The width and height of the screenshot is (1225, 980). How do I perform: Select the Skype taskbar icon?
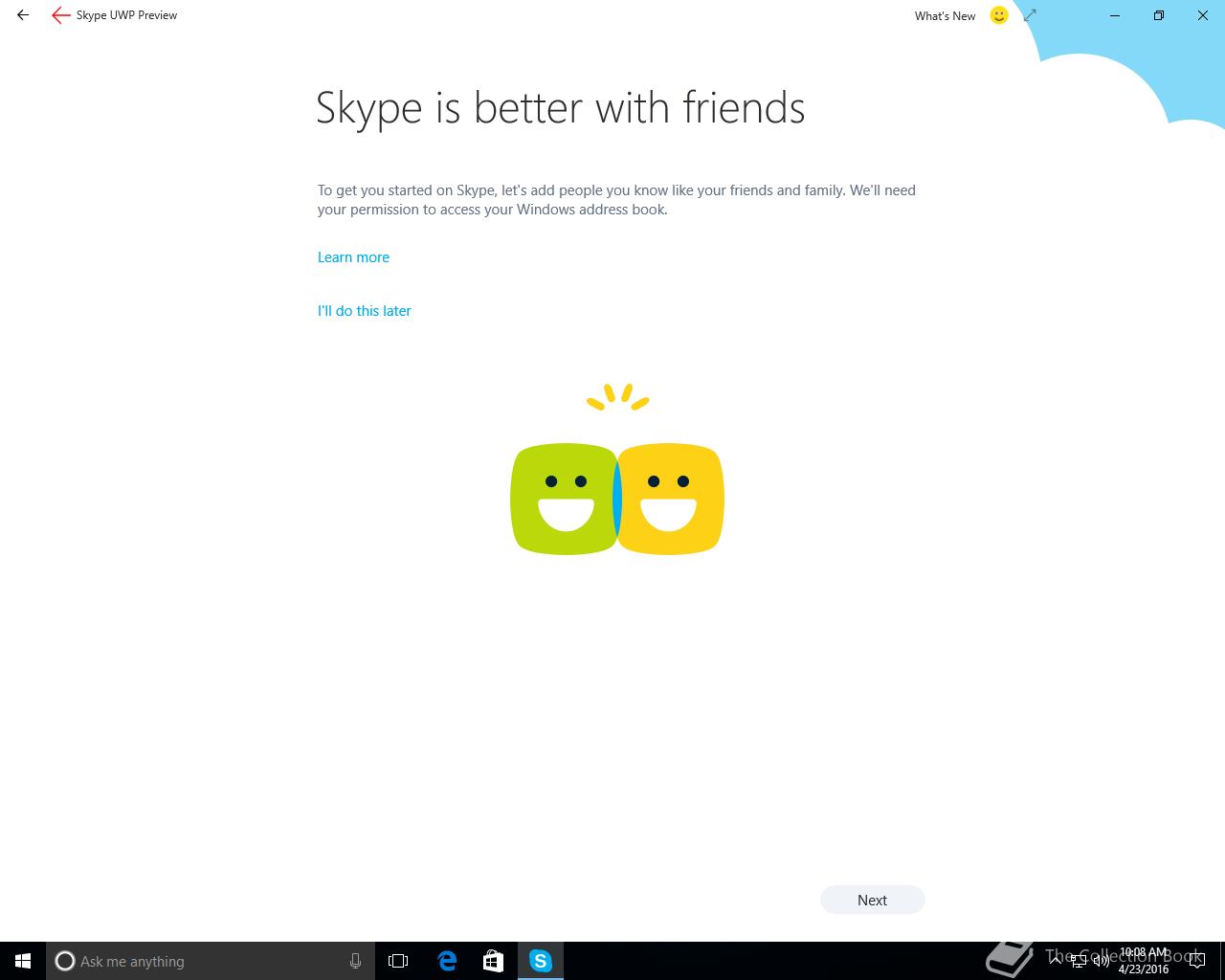541,961
